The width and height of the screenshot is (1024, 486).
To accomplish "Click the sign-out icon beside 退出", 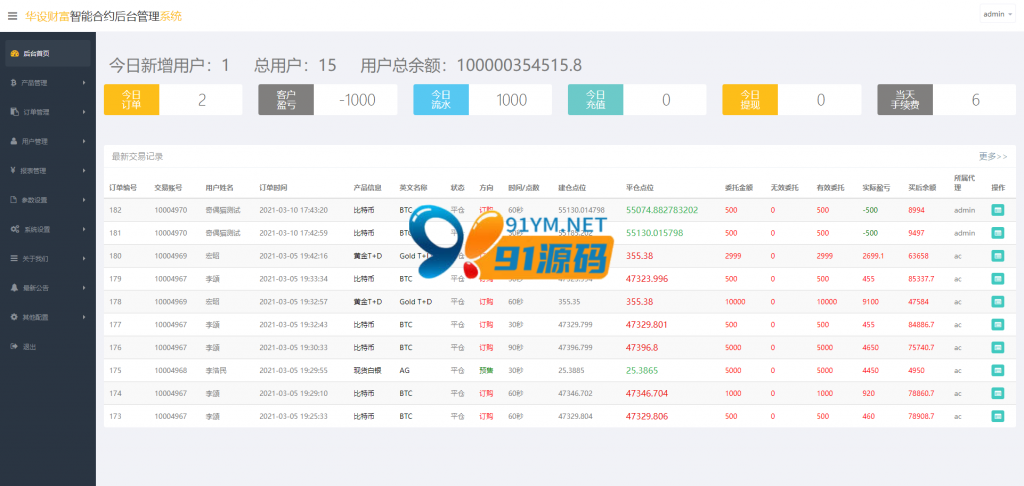I will [14, 346].
